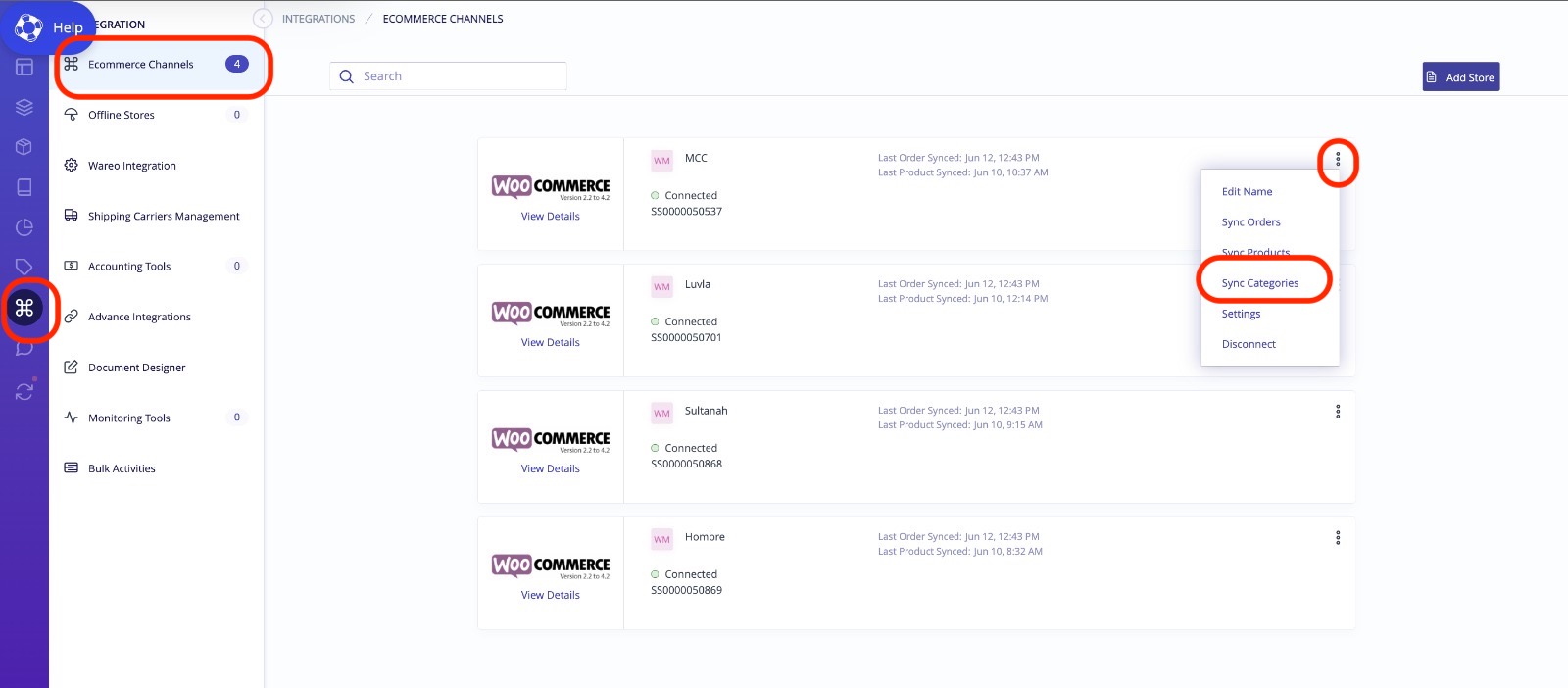Image resolution: width=1568 pixels, height=688 pixels.
Task: Open View Details for Luvla store
Action: pyautogui.click(x=550, y=343)
